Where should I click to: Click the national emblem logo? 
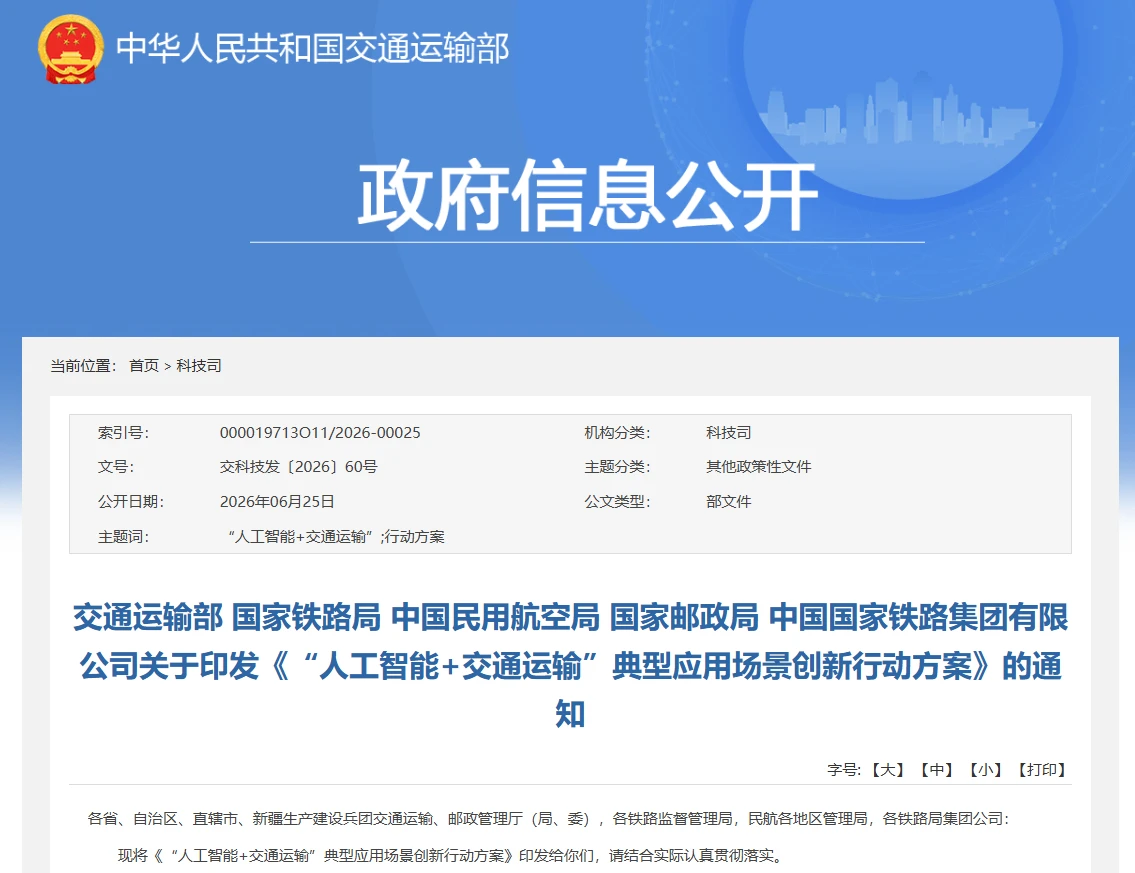pyautogui.click(x=70, y=49)
